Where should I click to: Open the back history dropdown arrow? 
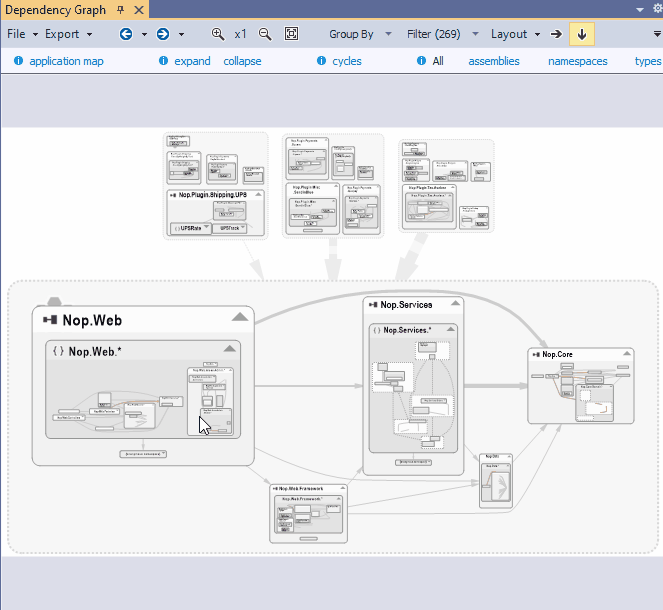point(144,34)
